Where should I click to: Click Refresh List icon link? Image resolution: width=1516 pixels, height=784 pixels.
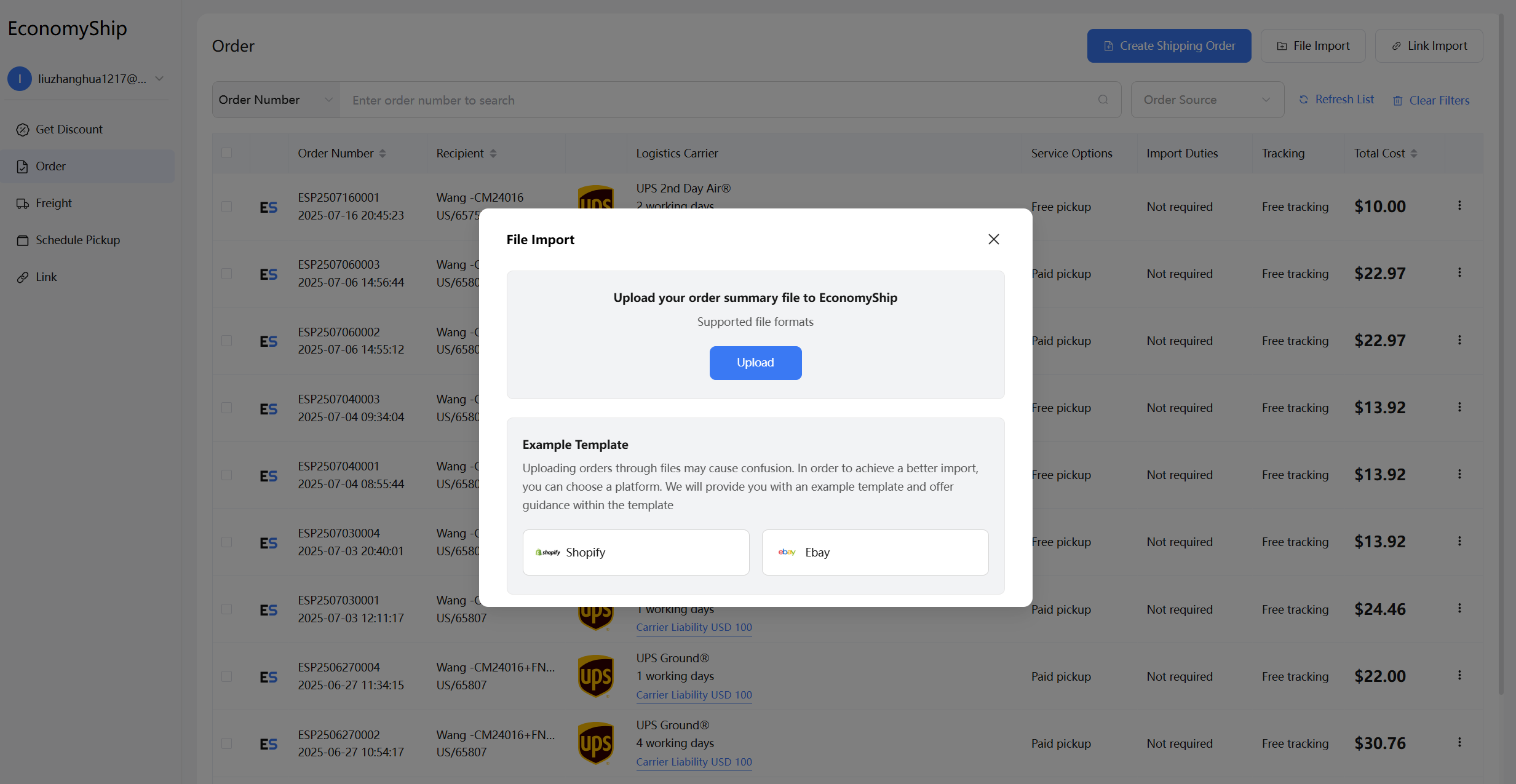(1304, 100)
